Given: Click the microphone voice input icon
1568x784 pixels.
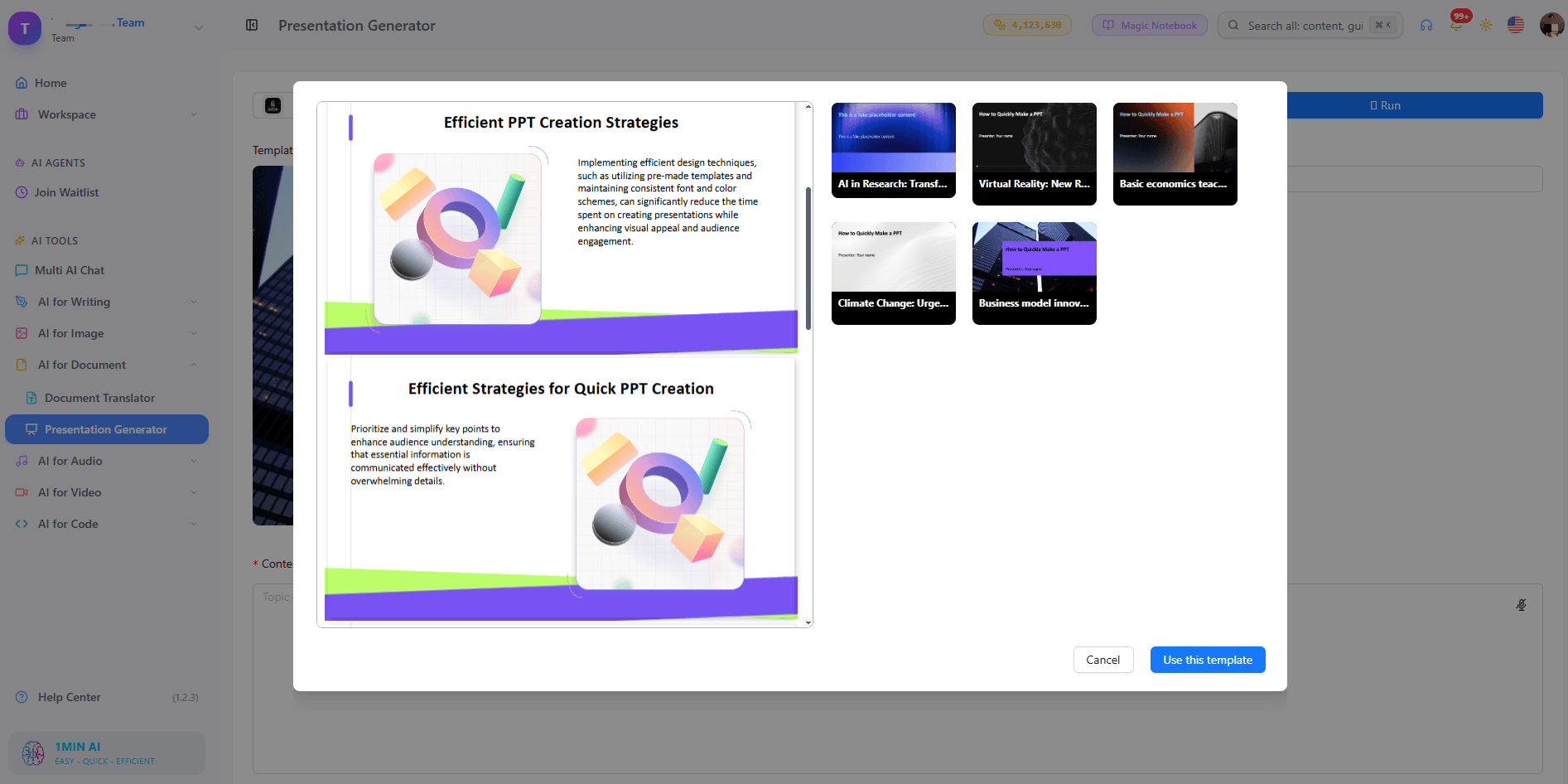Looking at the screenshot, I should tap(1522, 605).
